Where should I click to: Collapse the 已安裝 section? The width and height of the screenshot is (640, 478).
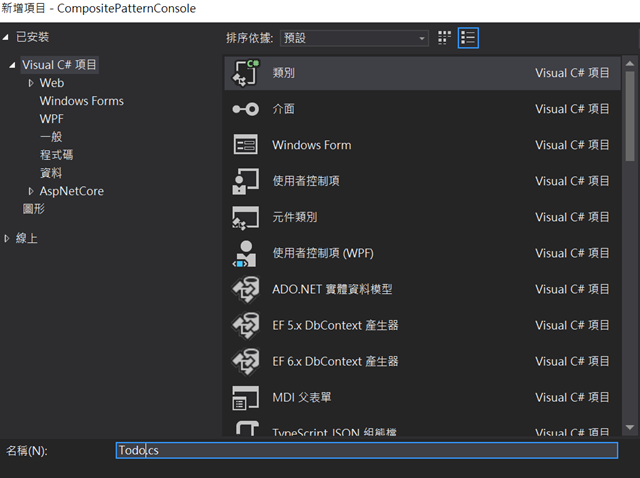6,37
